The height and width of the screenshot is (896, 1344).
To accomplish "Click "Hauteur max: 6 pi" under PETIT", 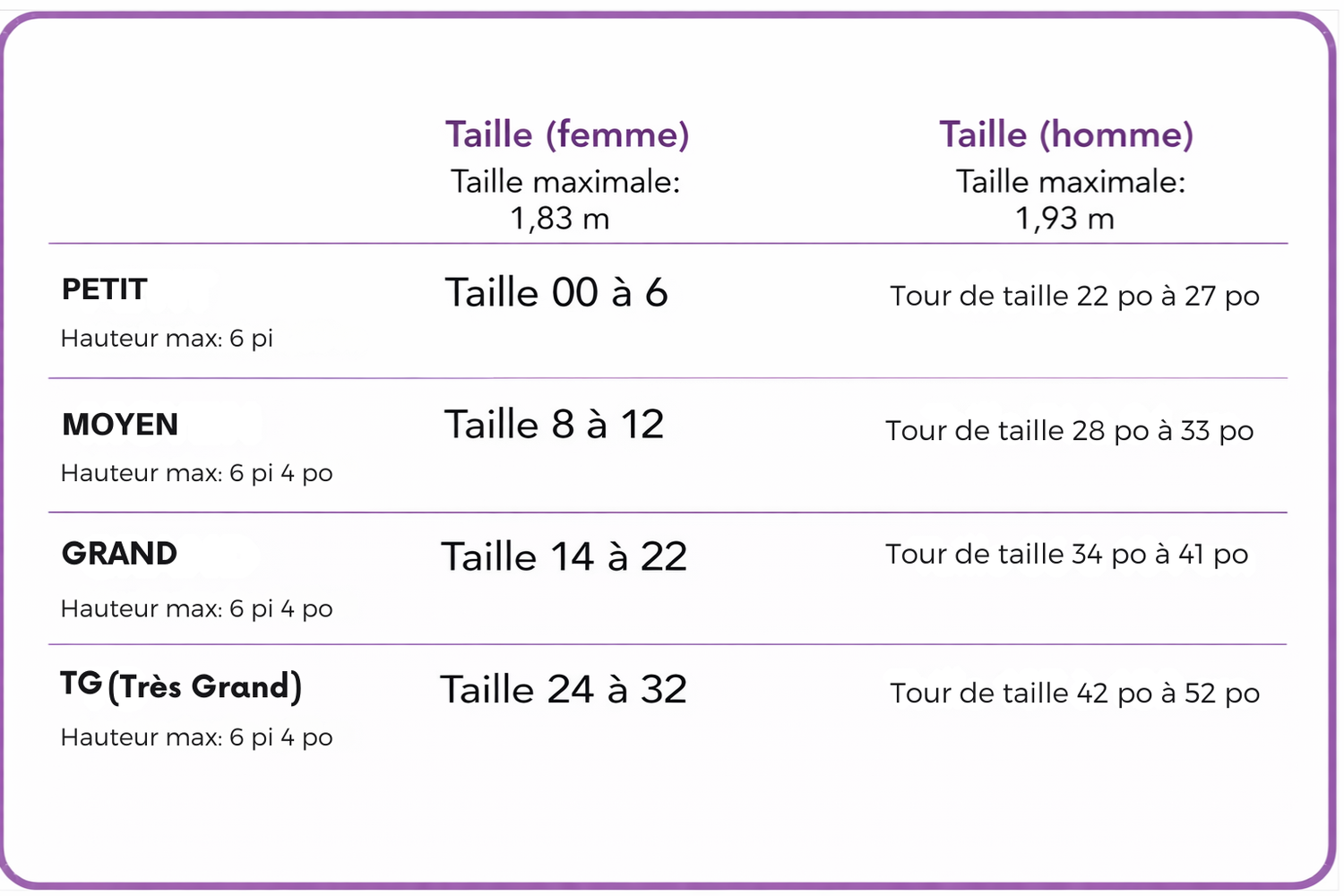I will point(167,339).
